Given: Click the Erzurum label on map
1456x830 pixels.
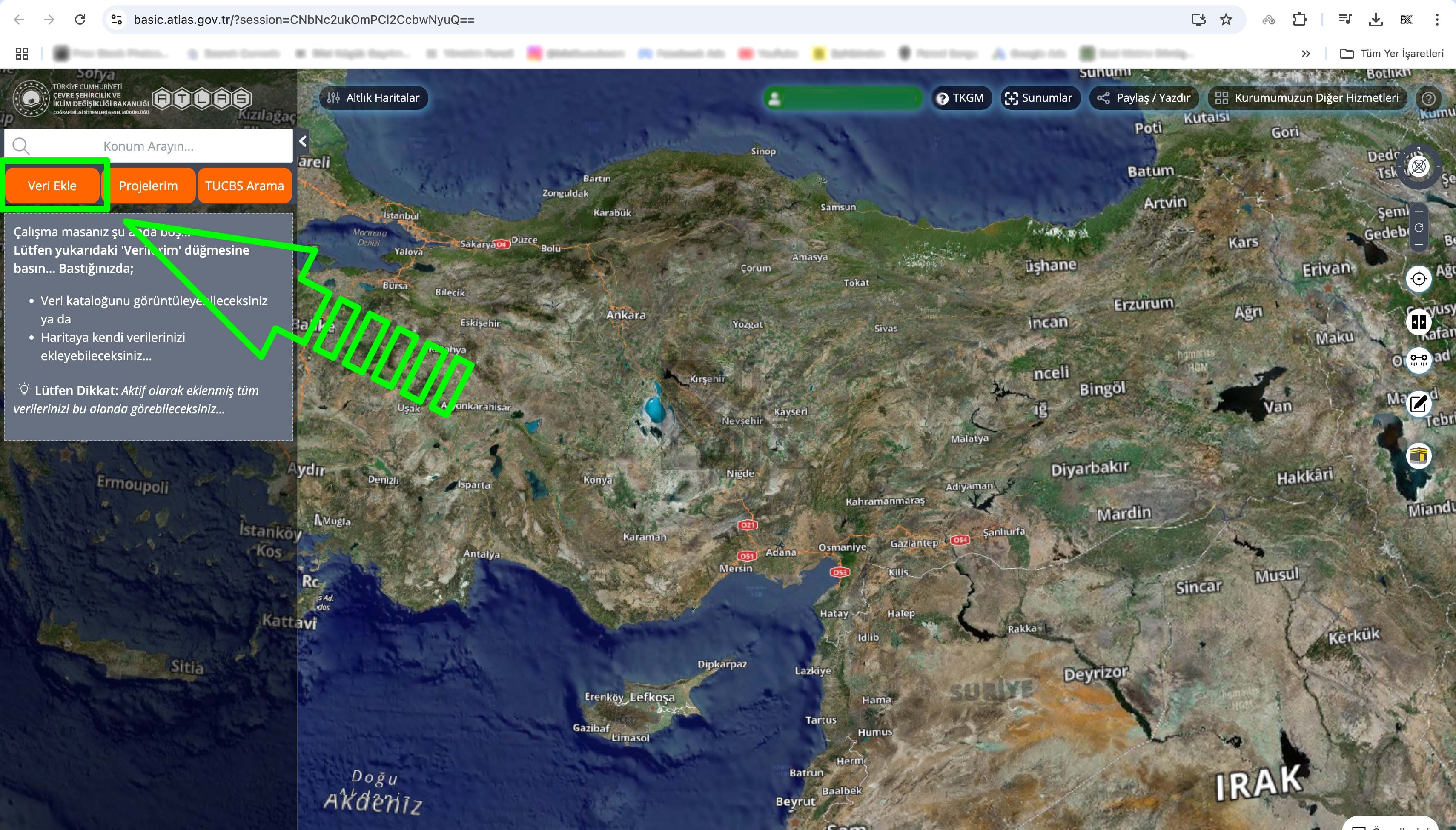Looking at the screenshot, I should 1144,303.
